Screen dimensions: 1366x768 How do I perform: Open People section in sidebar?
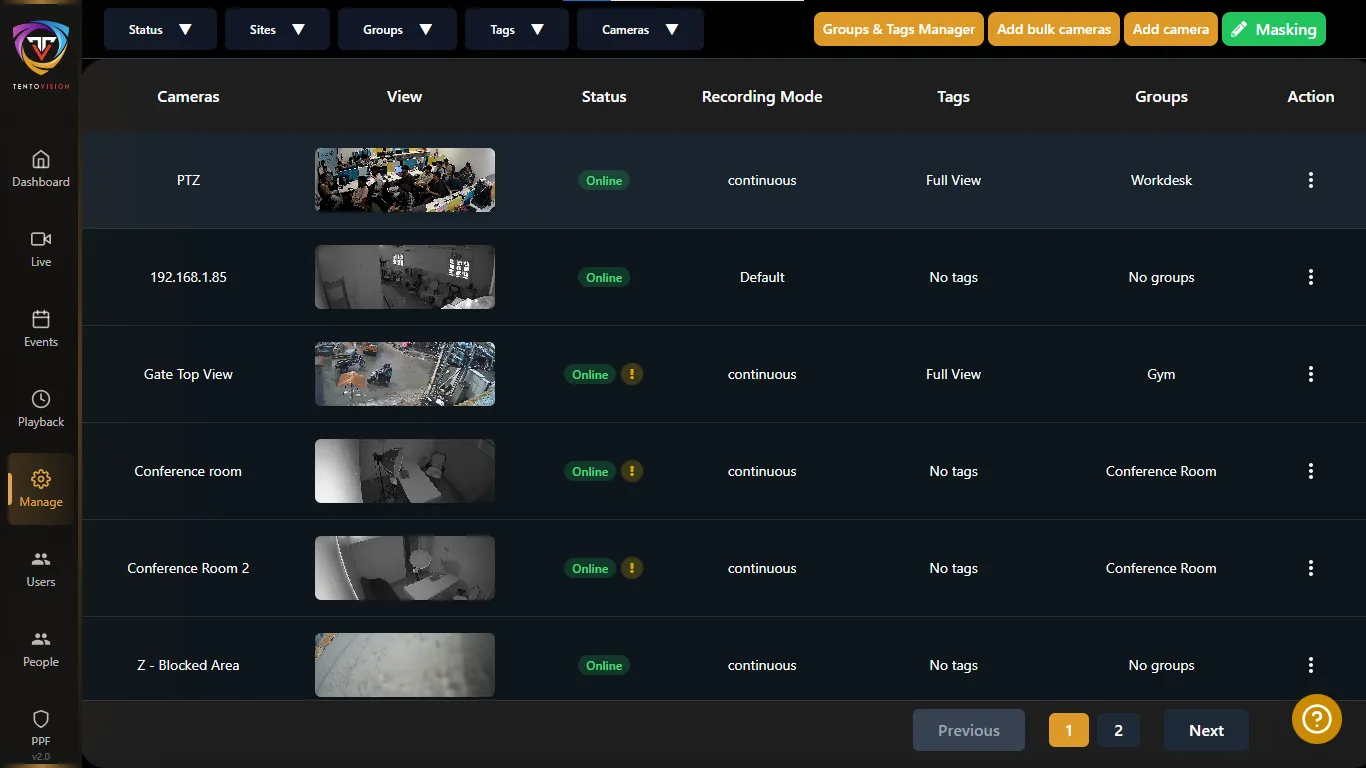click(41, 648)
